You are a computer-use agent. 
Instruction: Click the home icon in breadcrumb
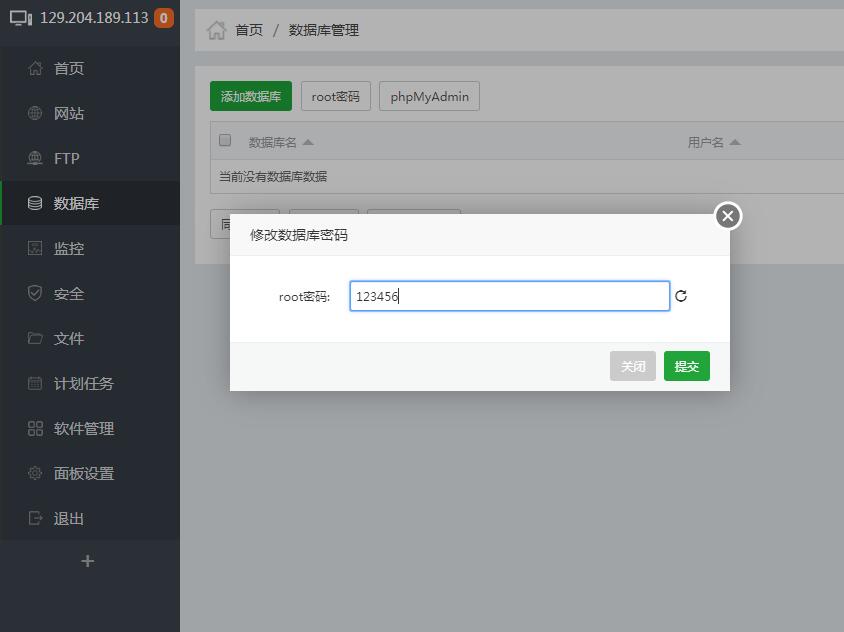point(216,30)
